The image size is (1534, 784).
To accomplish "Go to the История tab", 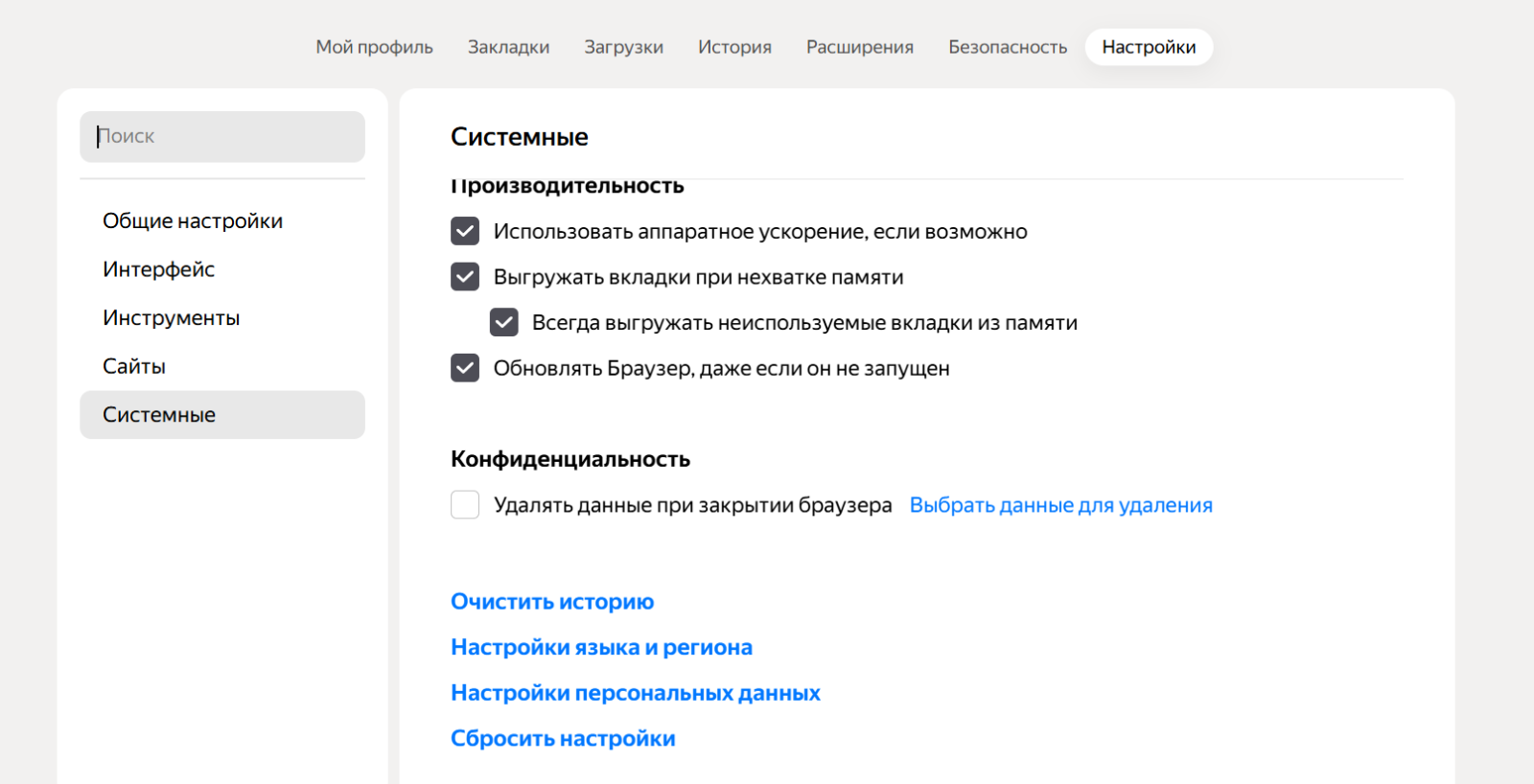I will pyautogui.click(x=734, y=47).
